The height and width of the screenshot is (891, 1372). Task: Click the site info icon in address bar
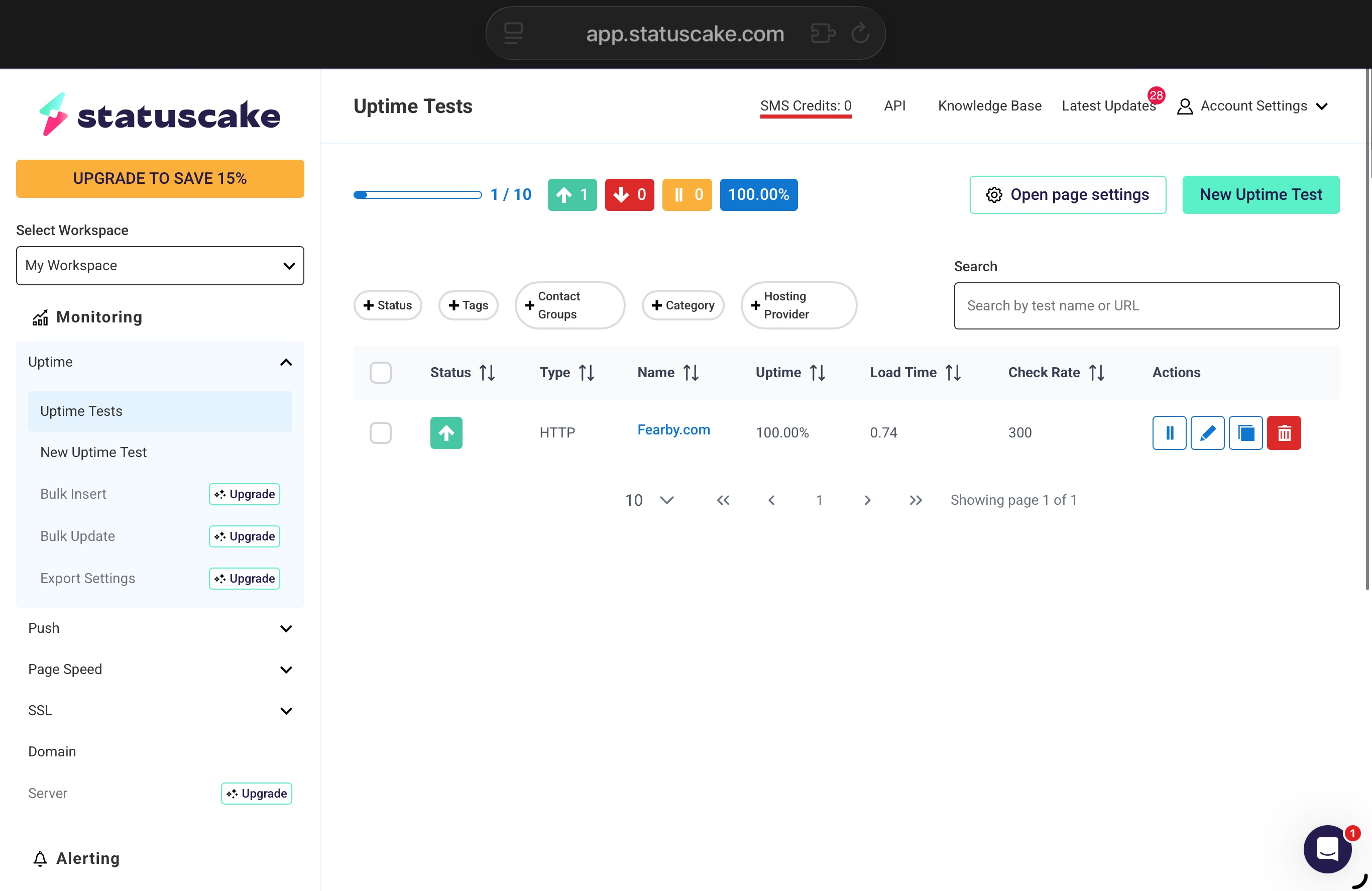[513, 33]
